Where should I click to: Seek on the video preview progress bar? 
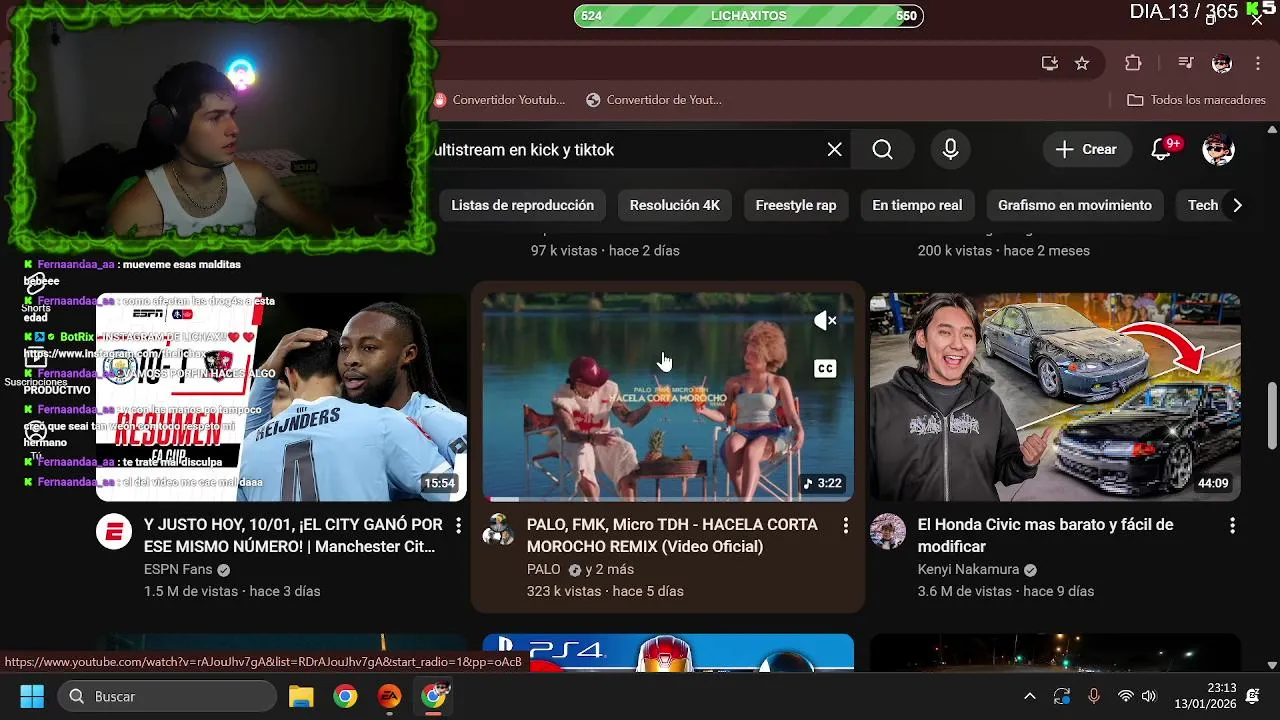pyautogui.click(x=668, y=499)
